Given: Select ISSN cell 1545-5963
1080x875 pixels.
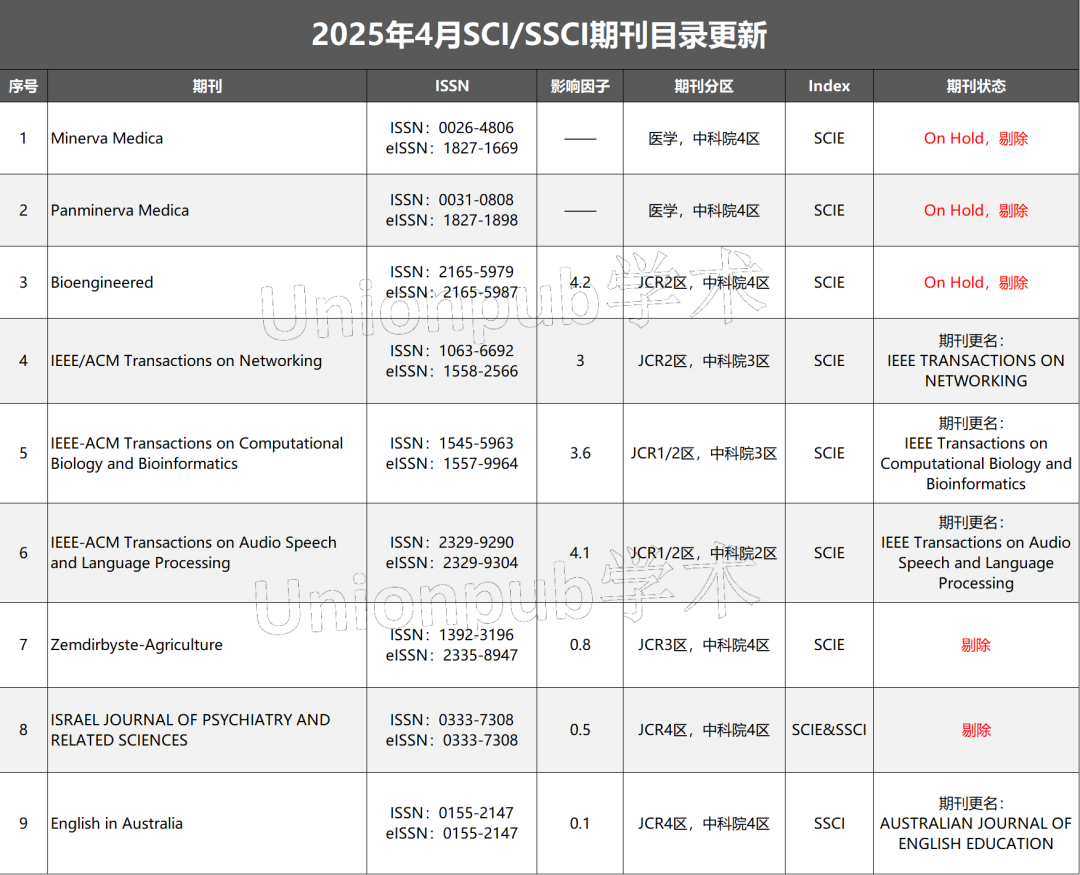Looking at the screenshot, I should tap(452, 453).
